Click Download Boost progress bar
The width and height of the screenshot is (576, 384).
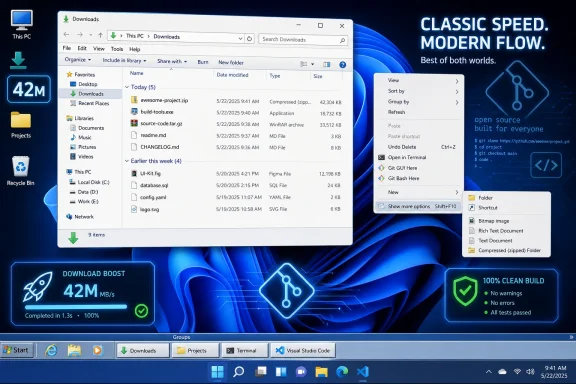pos(76,306)
